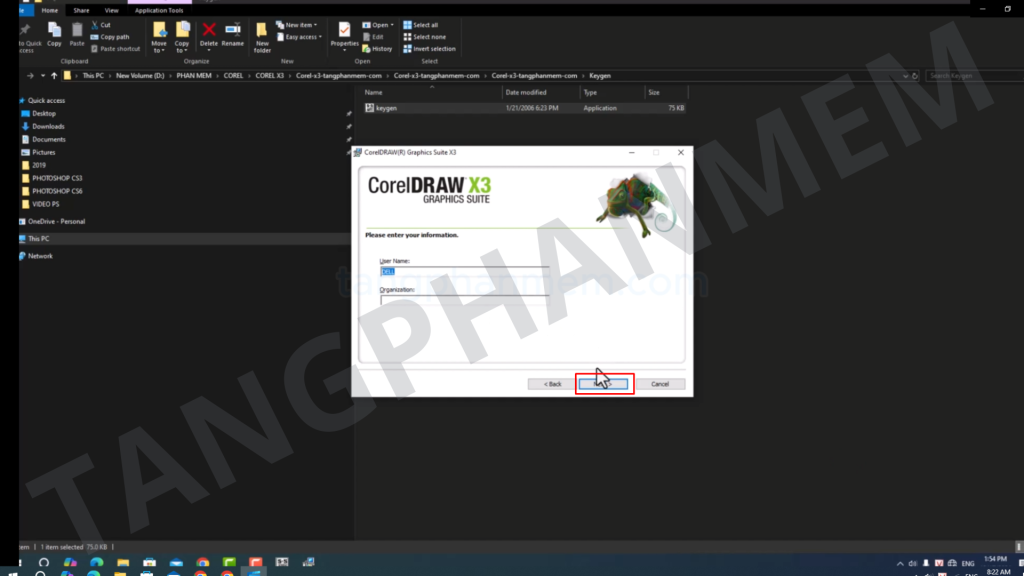Open the Move to dropdown menu
The width and height of the screenshot is (1024, 576).
pos(159,36)
